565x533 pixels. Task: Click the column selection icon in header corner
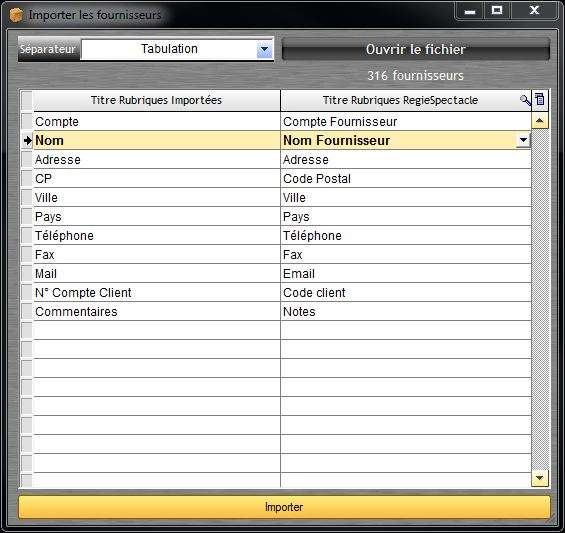click(x=540, y=99)
